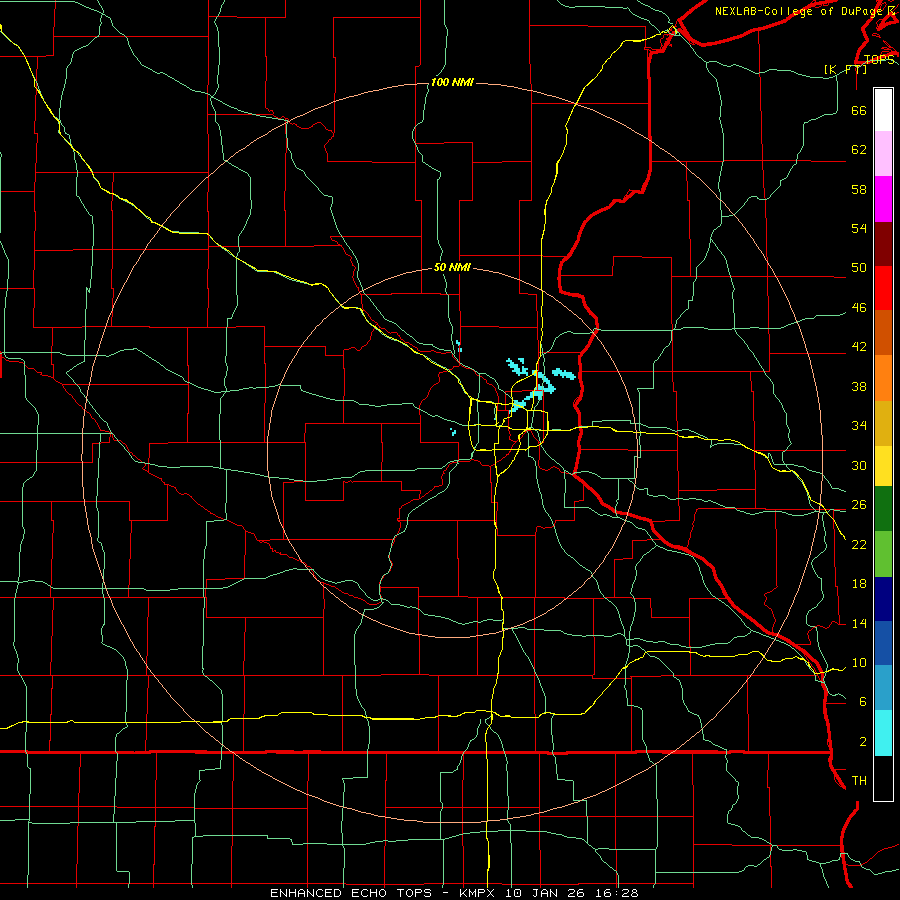Click the "22" legend value
Screen dimensions: 900x900
(859, 544)
